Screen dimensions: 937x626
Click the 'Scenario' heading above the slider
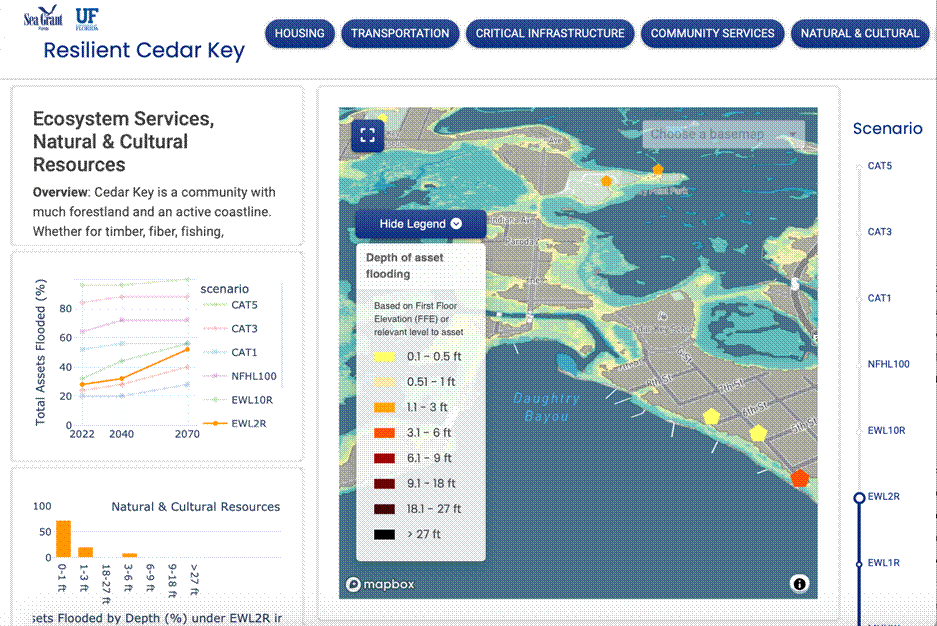[887, 128]
